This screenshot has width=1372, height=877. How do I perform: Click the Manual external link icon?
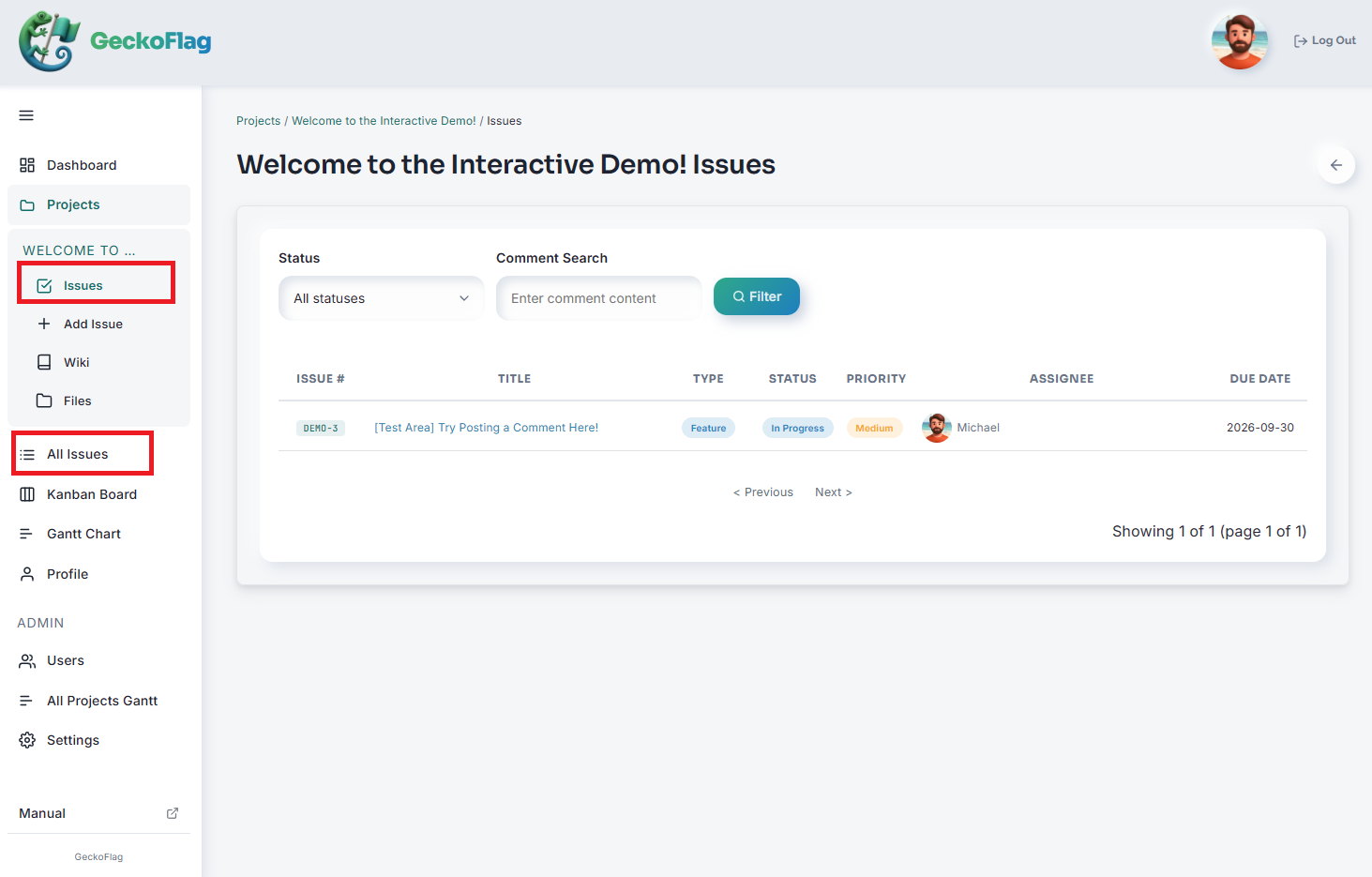173,813
